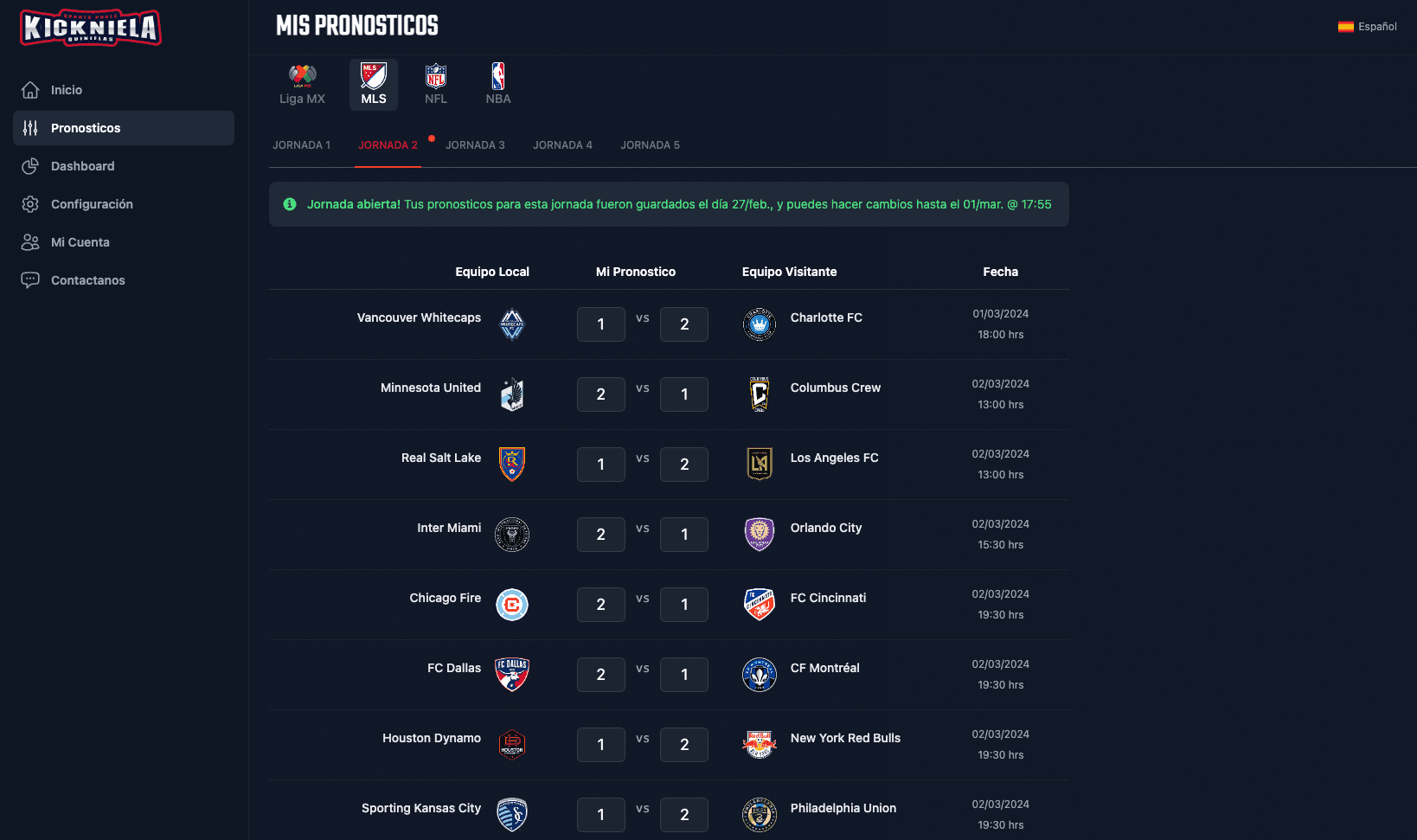Click the Columbus Crew team crest
This screenshot has width=1417, height=840.
(760, 394)
